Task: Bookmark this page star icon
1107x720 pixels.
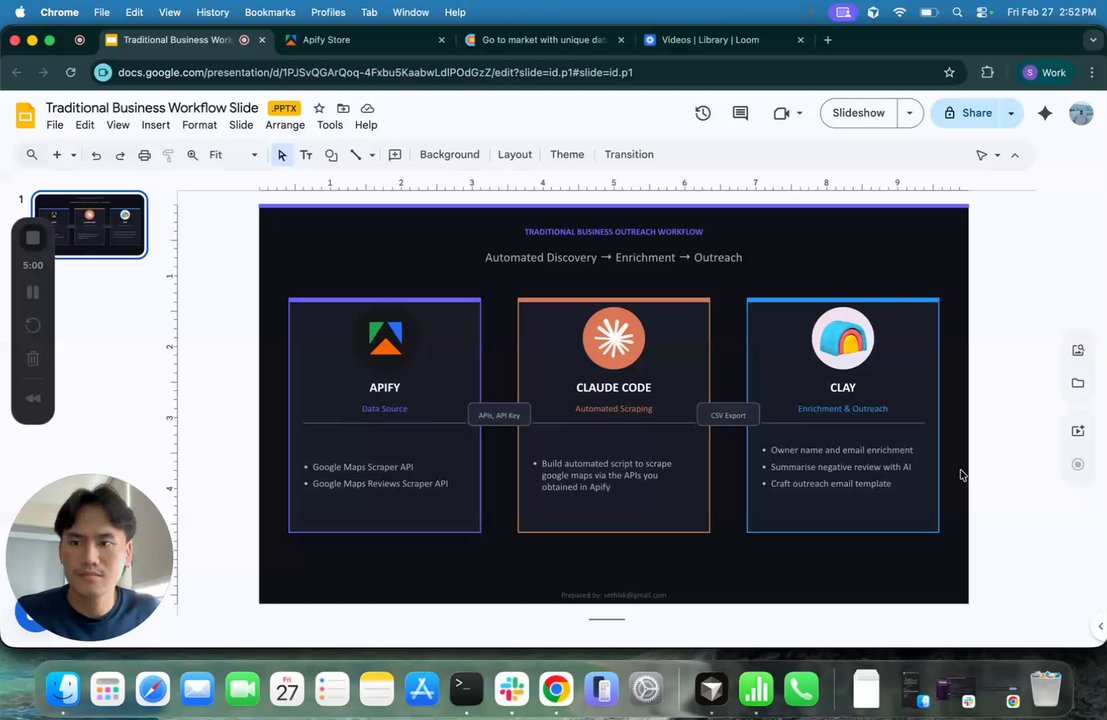Action: [949, 72]
